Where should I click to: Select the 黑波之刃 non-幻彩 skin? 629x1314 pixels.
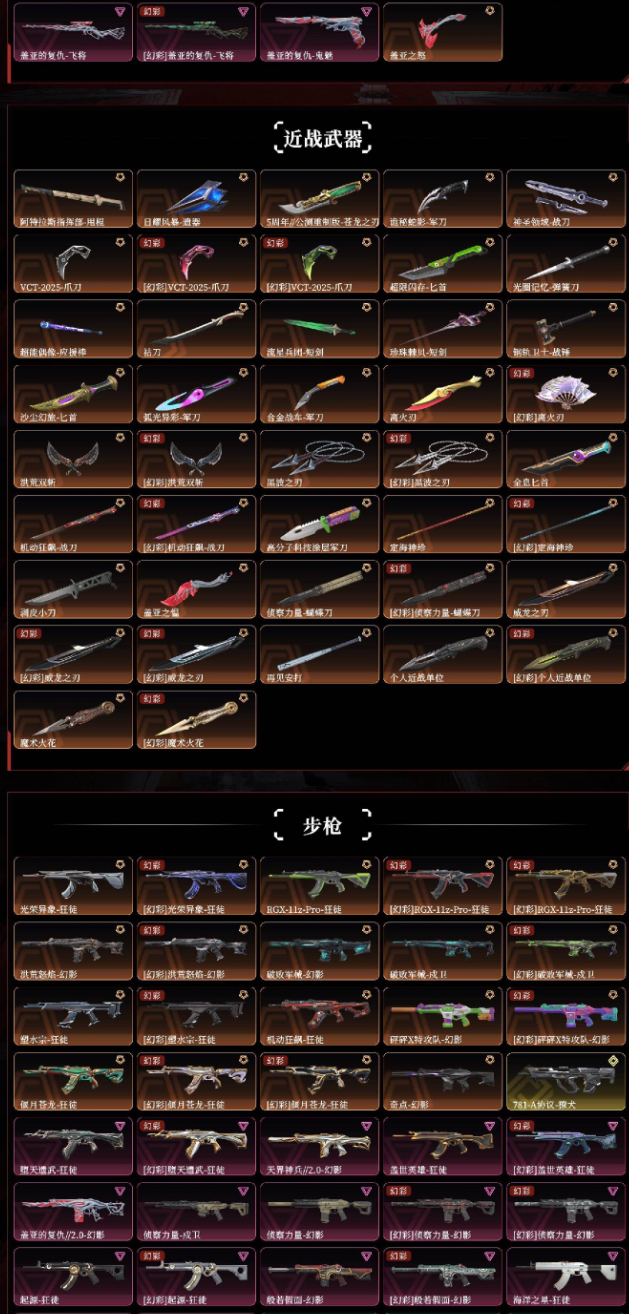point(319,459)
